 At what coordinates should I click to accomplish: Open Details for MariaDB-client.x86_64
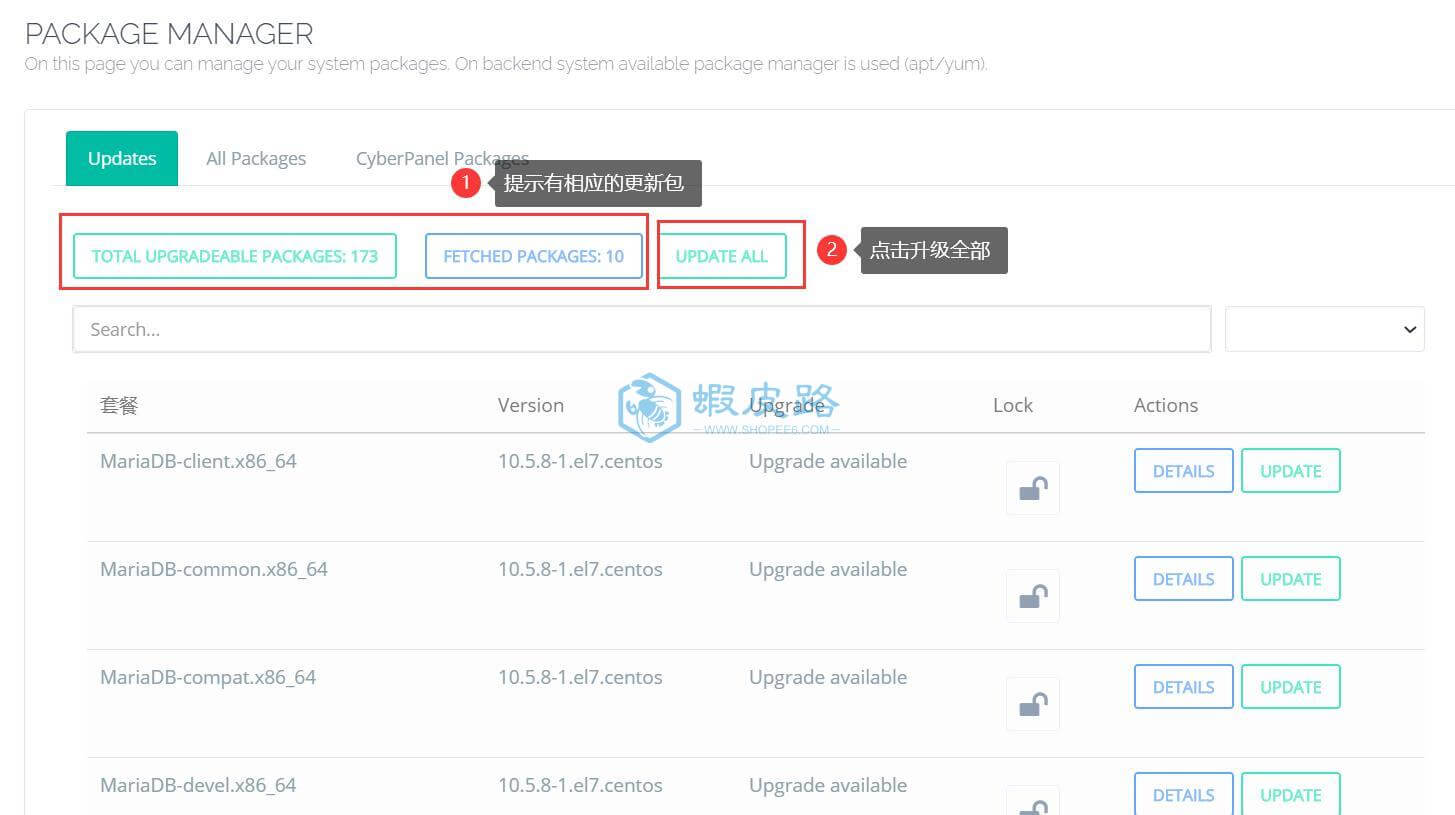coord(1184,471)
